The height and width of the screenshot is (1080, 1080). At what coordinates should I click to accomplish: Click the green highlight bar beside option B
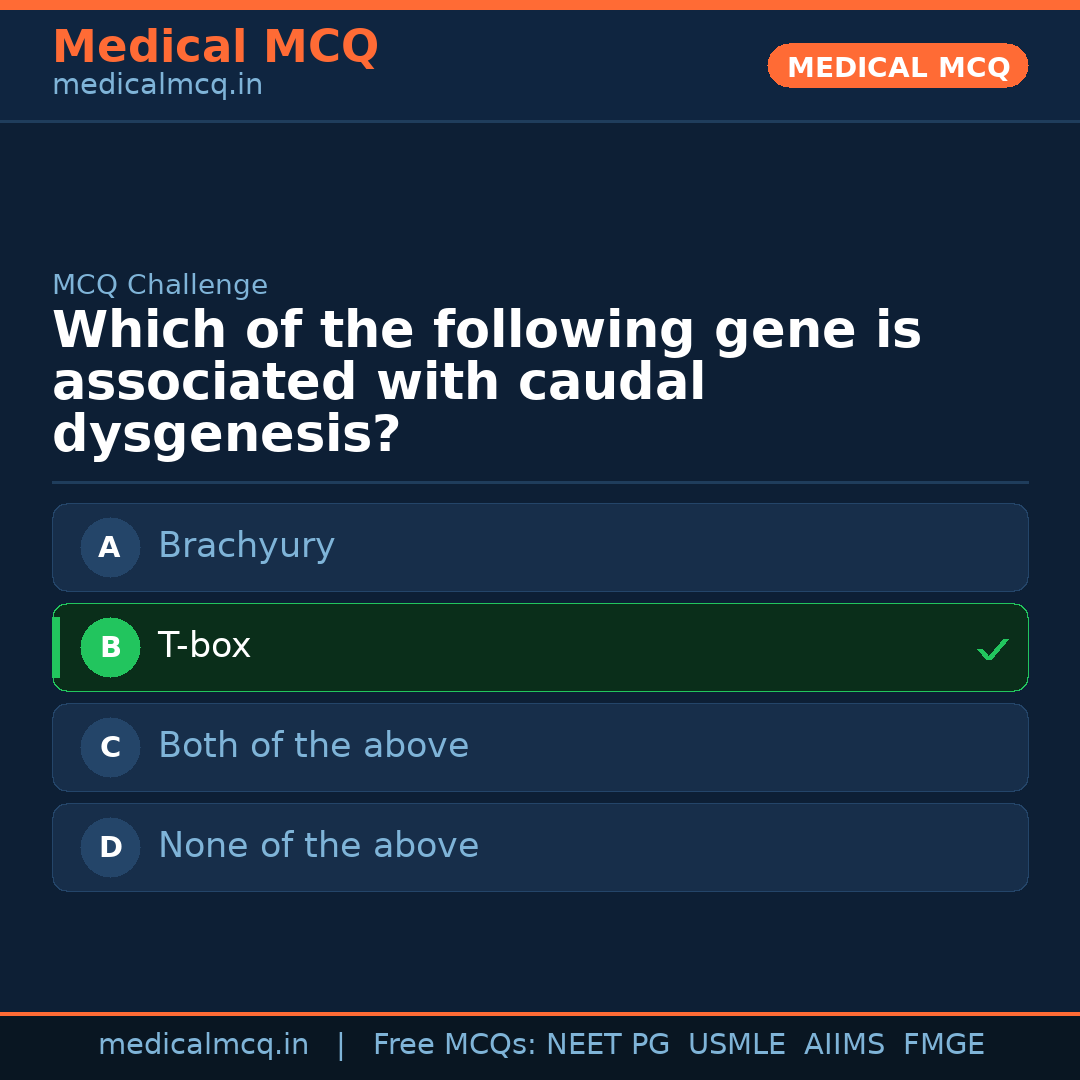tap(55, 647)
